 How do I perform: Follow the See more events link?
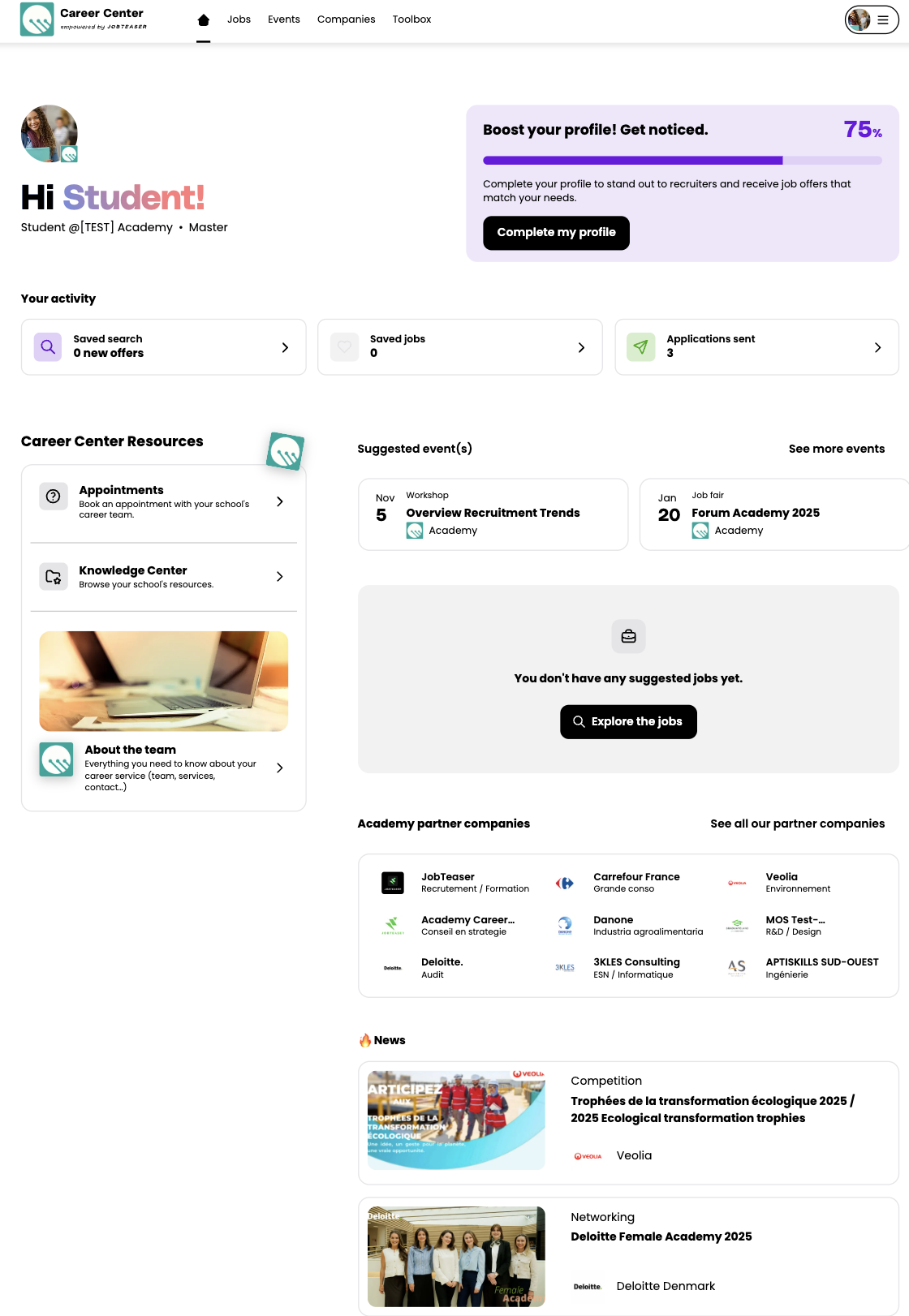click(837, 449)
